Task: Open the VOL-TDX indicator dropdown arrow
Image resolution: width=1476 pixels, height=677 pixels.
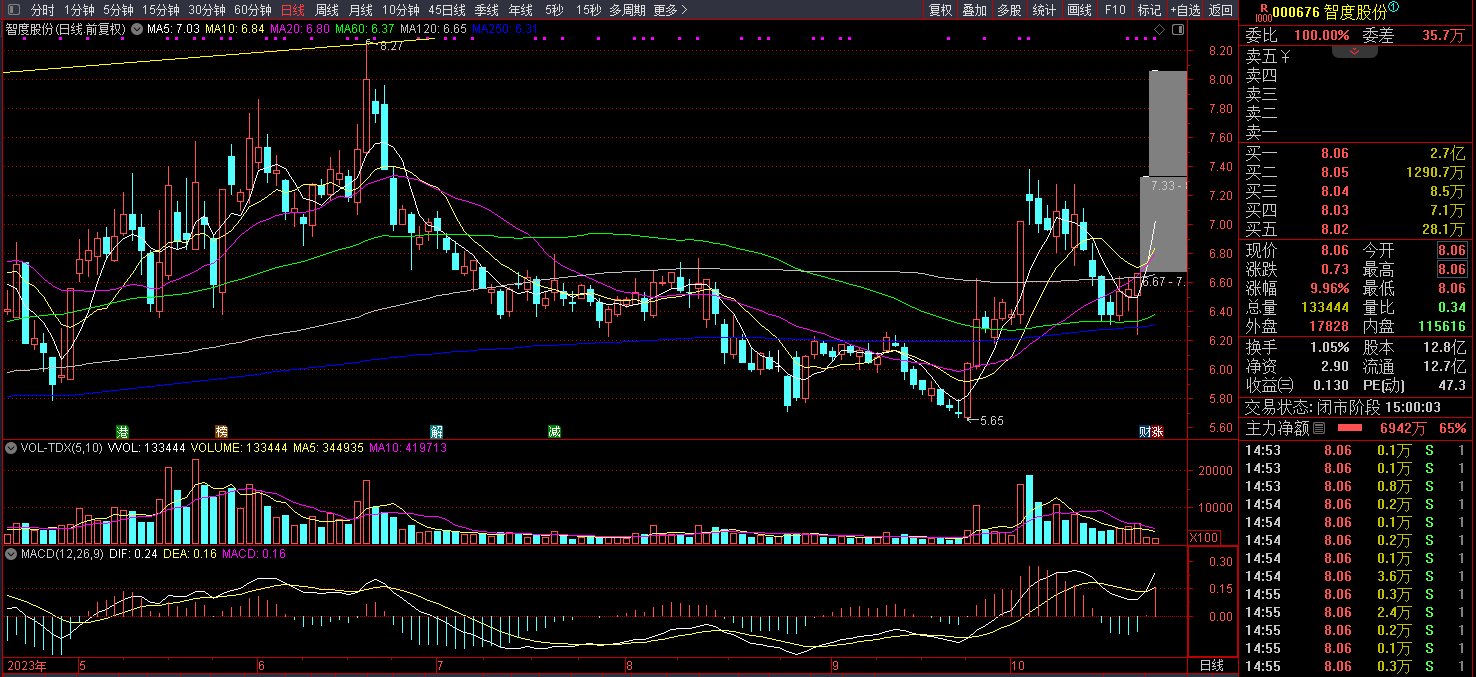Action: pos(11,448)
